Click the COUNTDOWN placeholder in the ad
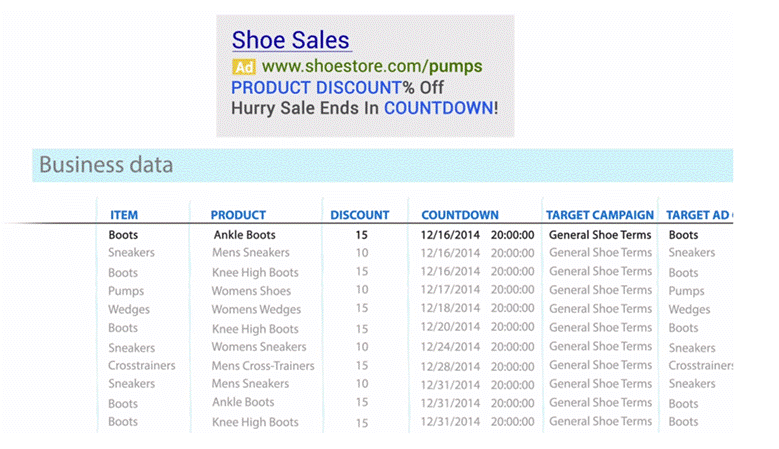779x449 pixels. pyautogui.click(x=438, y=107)
